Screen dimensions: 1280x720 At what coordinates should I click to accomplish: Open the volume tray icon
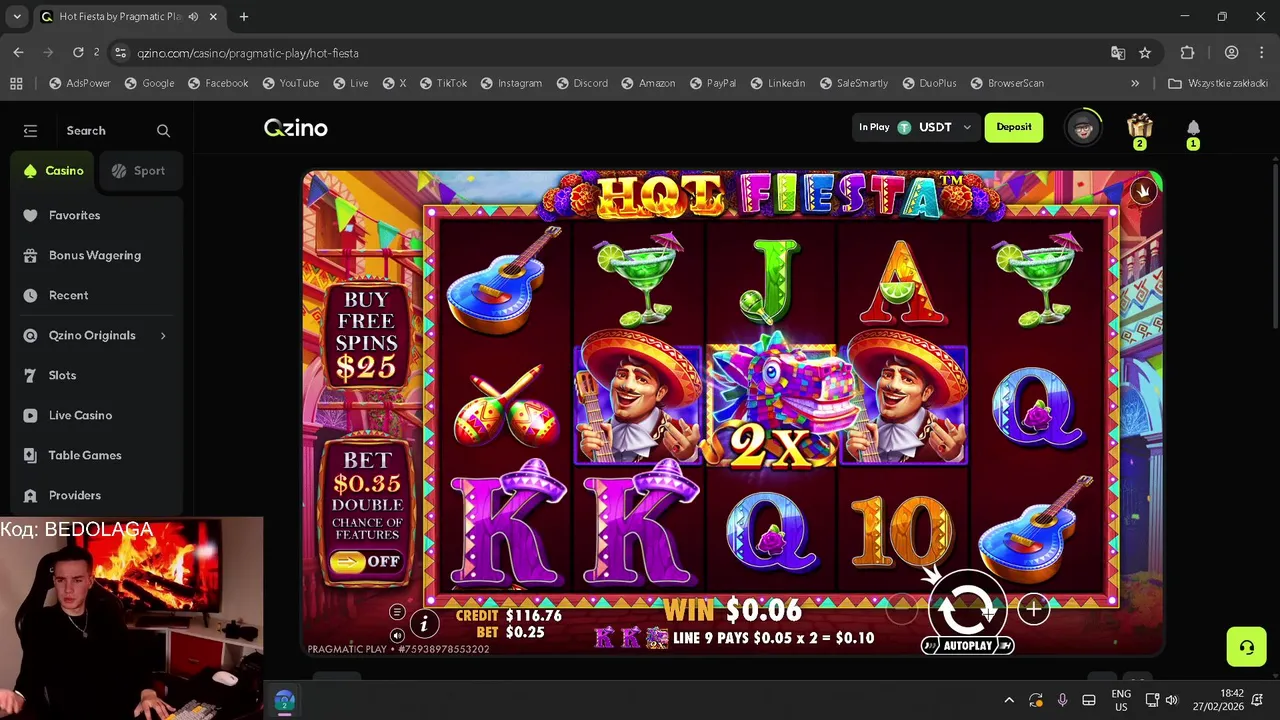pos(1171,700)
